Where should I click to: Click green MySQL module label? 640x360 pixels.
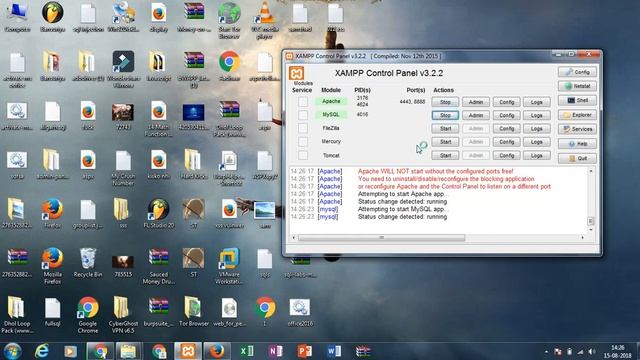tap(331, 115)
